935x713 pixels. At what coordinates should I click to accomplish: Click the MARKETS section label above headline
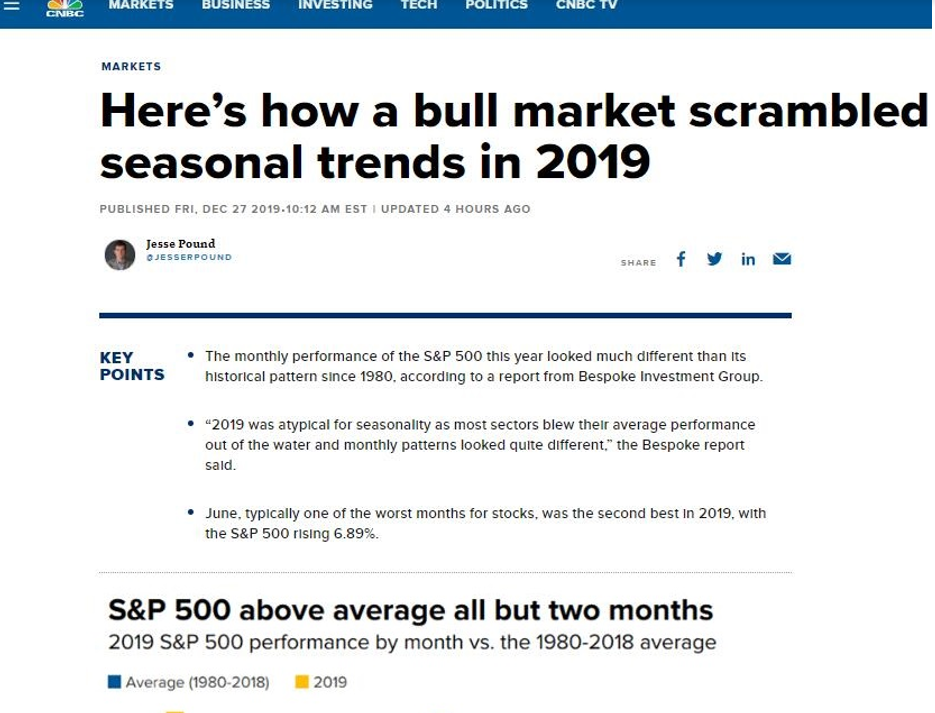131,67
